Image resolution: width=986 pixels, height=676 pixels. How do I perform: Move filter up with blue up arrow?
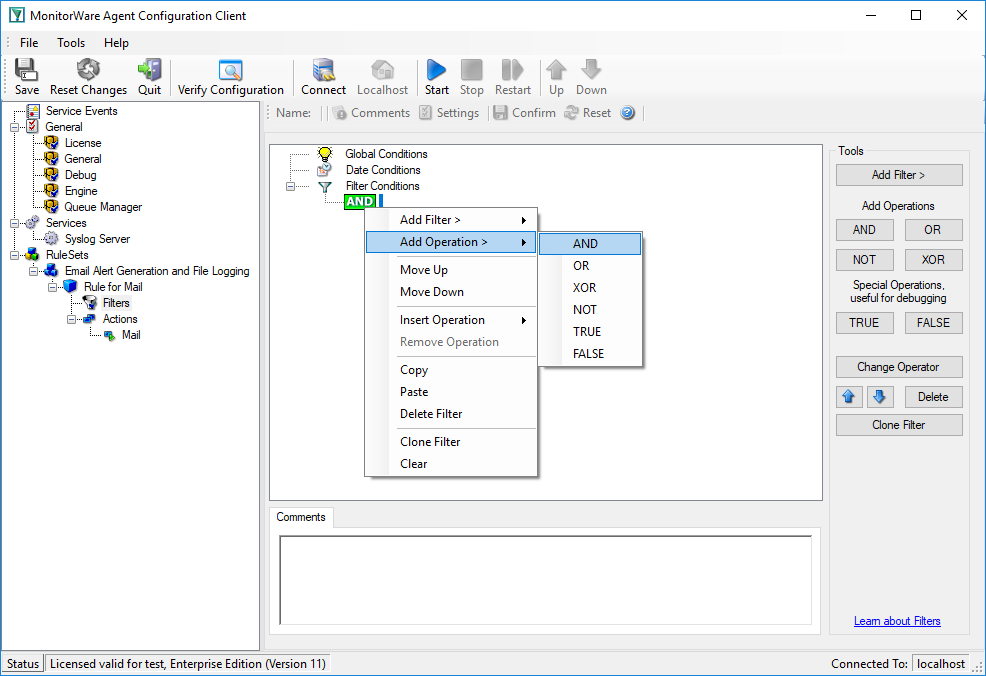[x=849, y=397]
